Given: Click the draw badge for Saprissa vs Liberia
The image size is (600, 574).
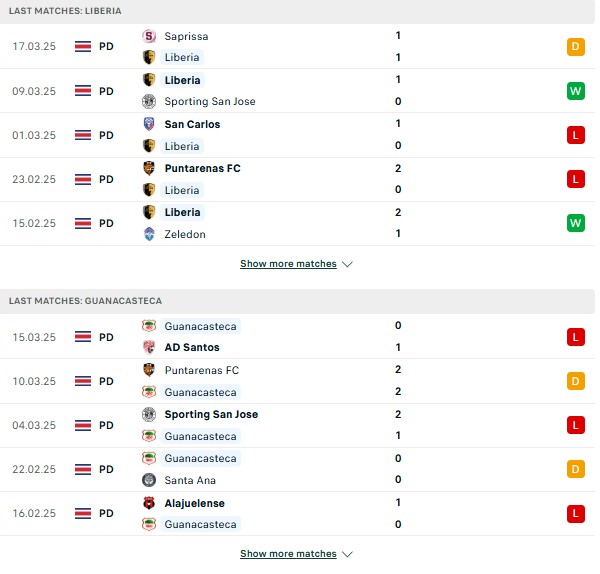Looking at the screenshot, I should tap(576, 47).
